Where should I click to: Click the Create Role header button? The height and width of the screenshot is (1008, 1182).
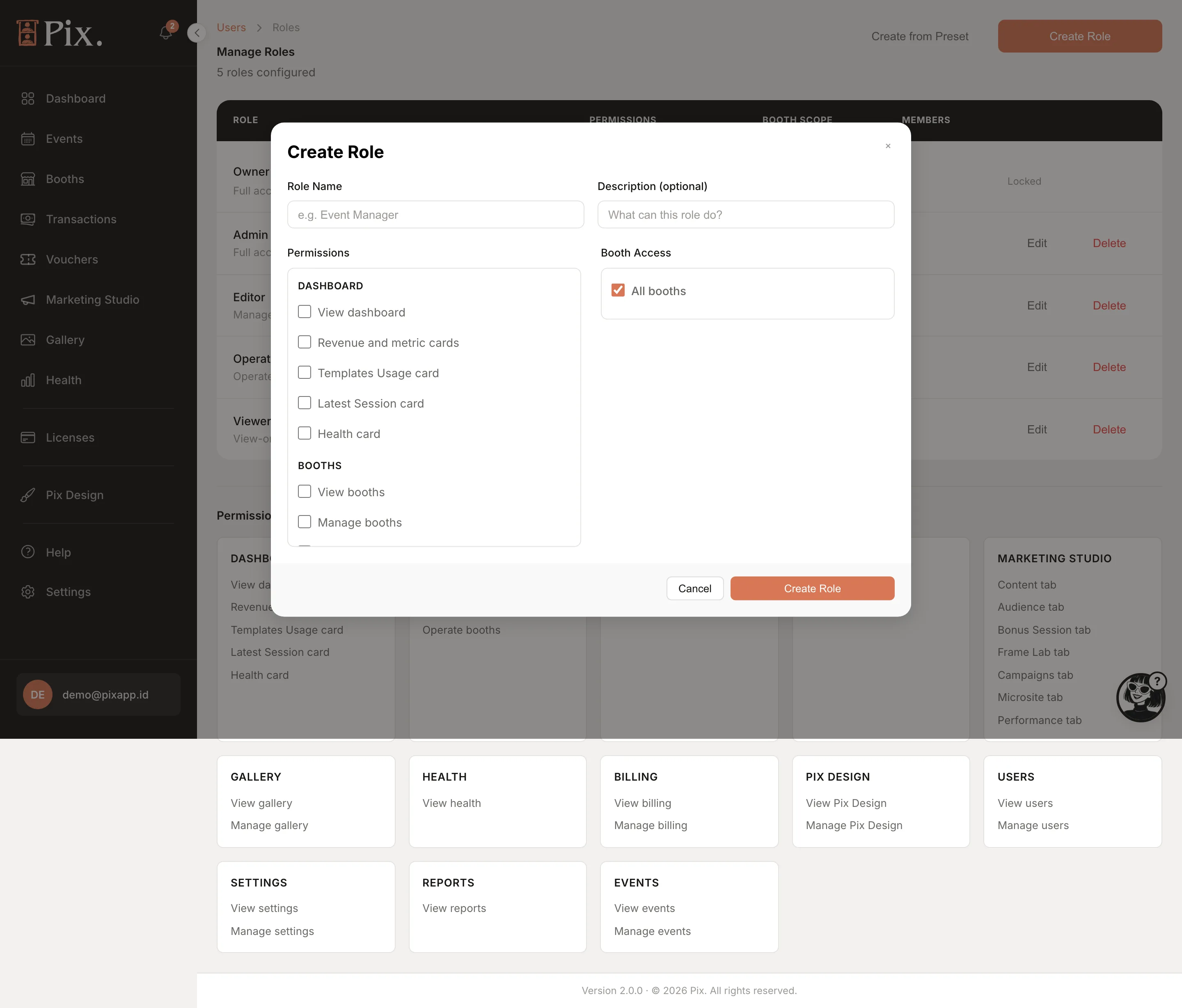[x=1079, y=36]
